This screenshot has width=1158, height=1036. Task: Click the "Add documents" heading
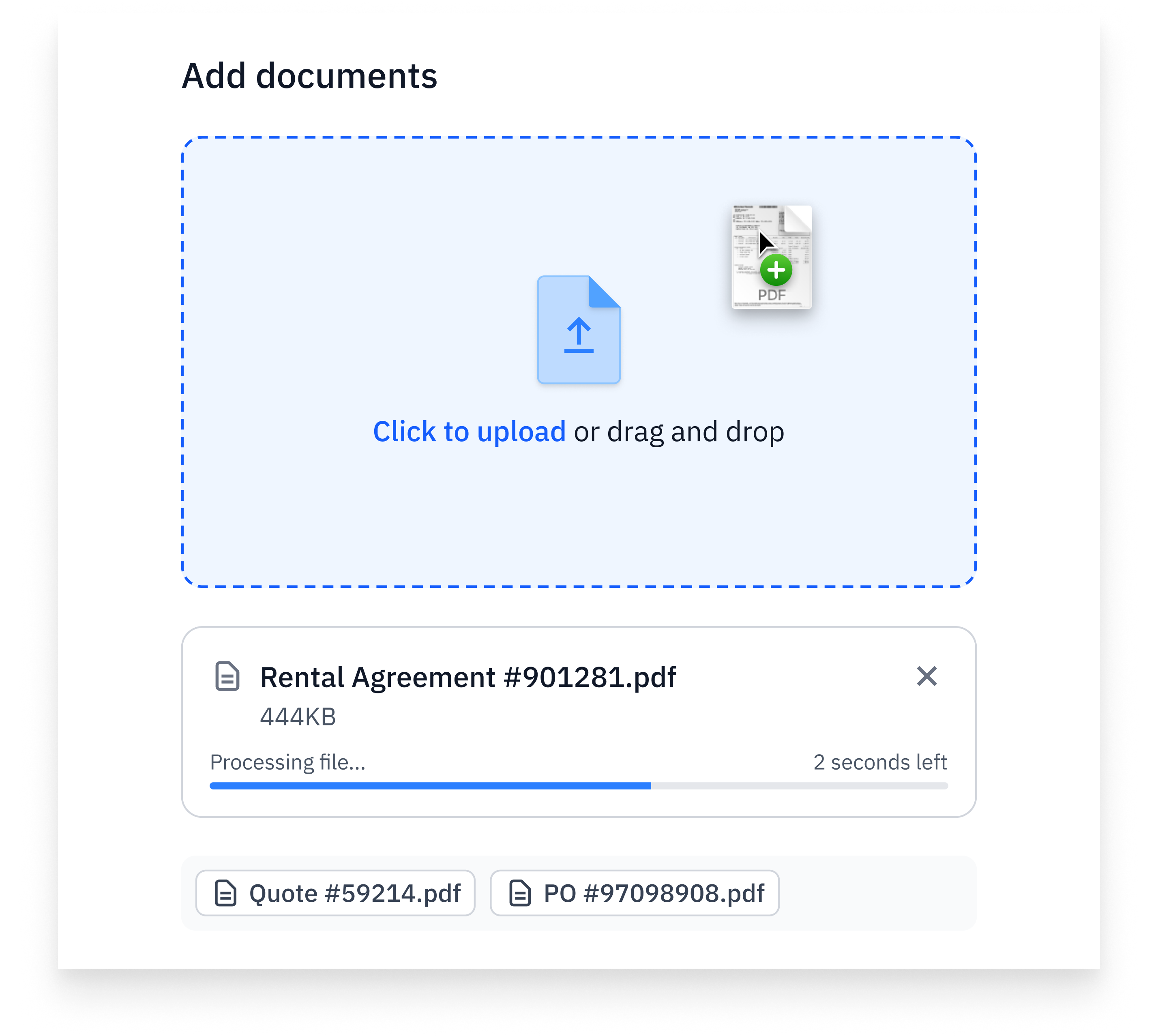[309, 76]
